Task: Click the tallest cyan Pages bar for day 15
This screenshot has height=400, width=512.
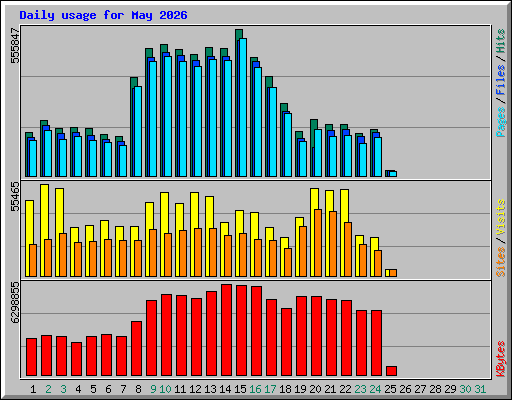Action: (243, 107)
